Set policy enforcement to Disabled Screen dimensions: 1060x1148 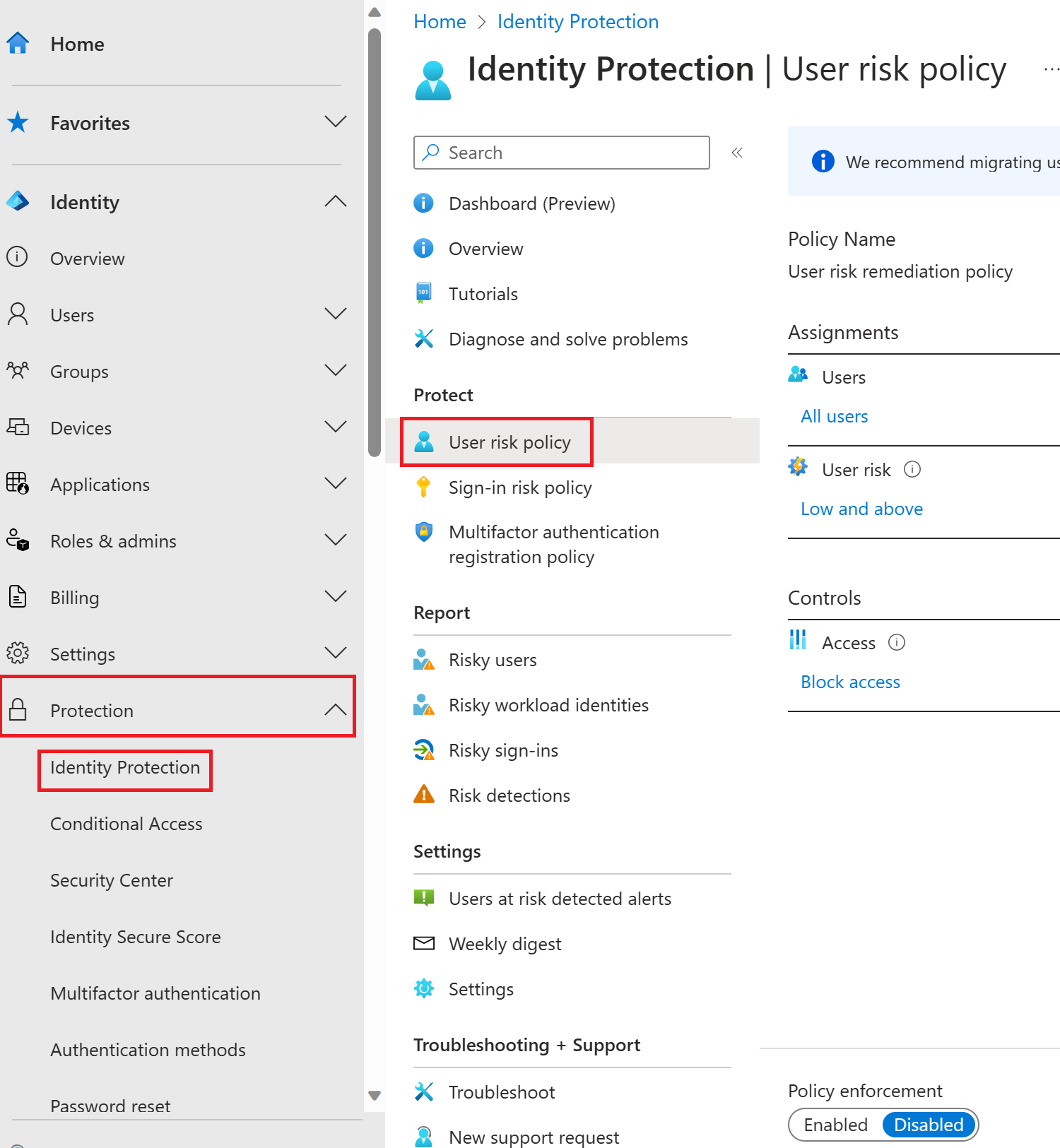coord(929,1125)
